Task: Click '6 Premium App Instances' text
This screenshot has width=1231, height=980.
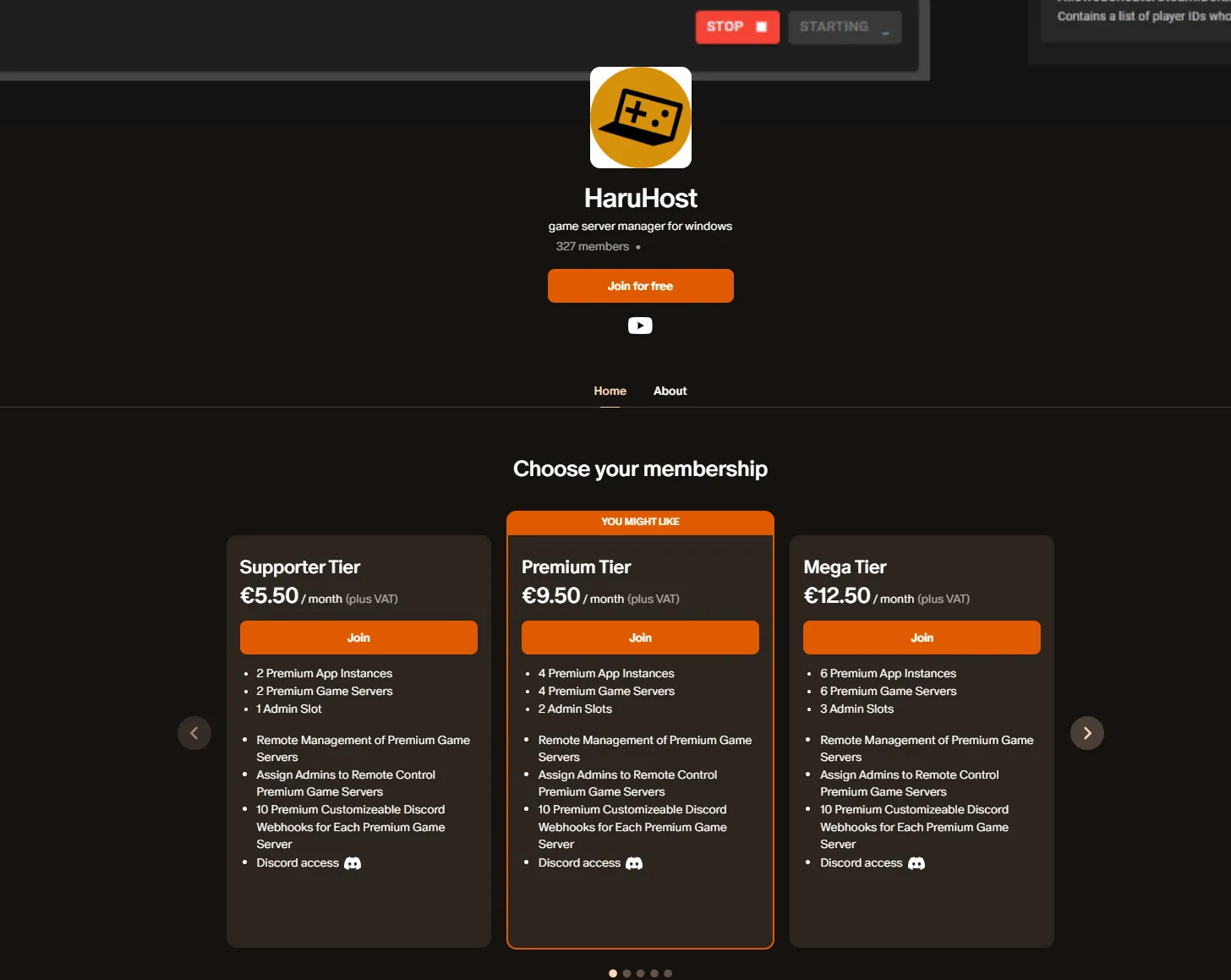Action: tap(888, 673)
